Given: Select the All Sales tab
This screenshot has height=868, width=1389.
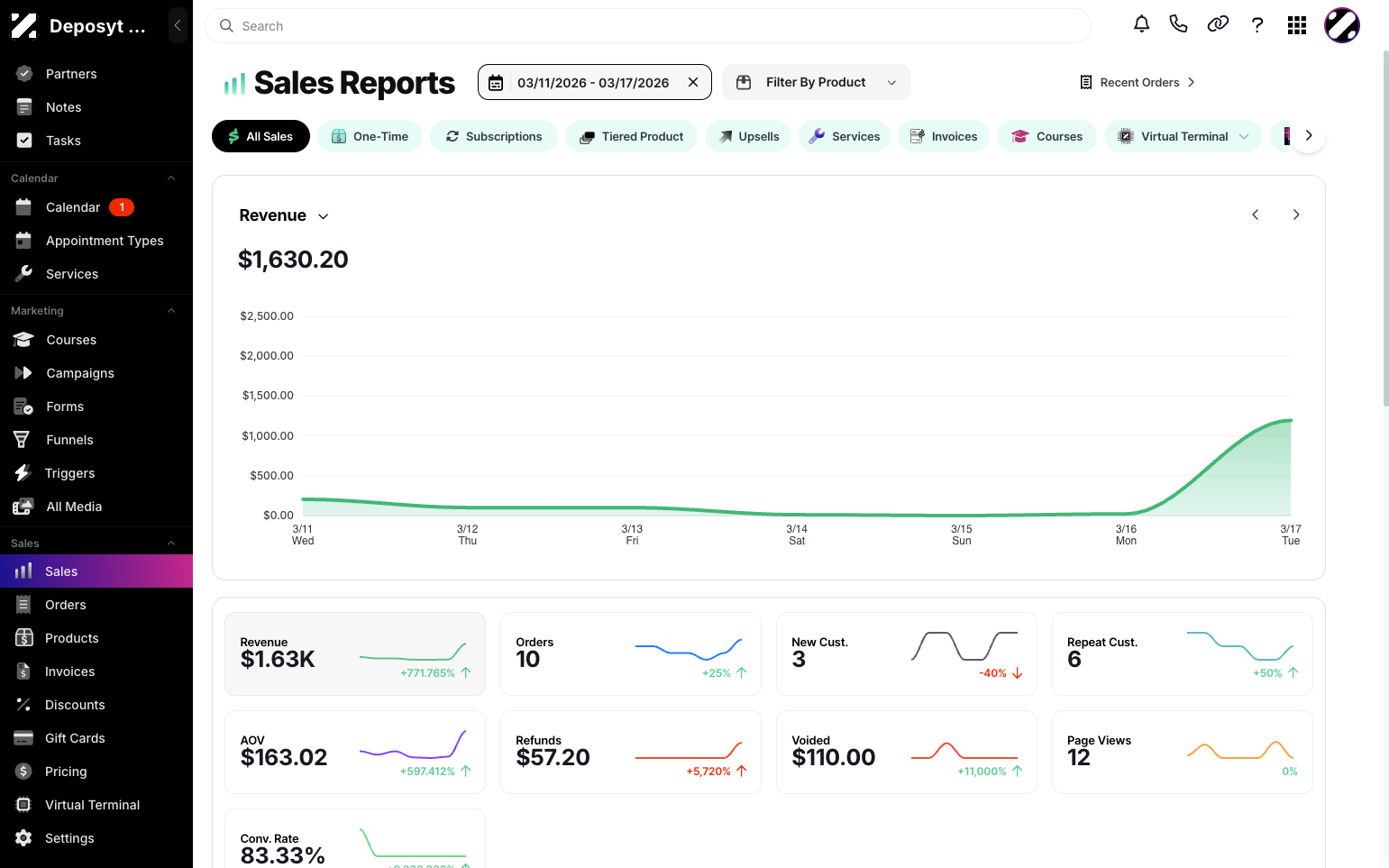Looking at the screenshot, I should 260,136.
